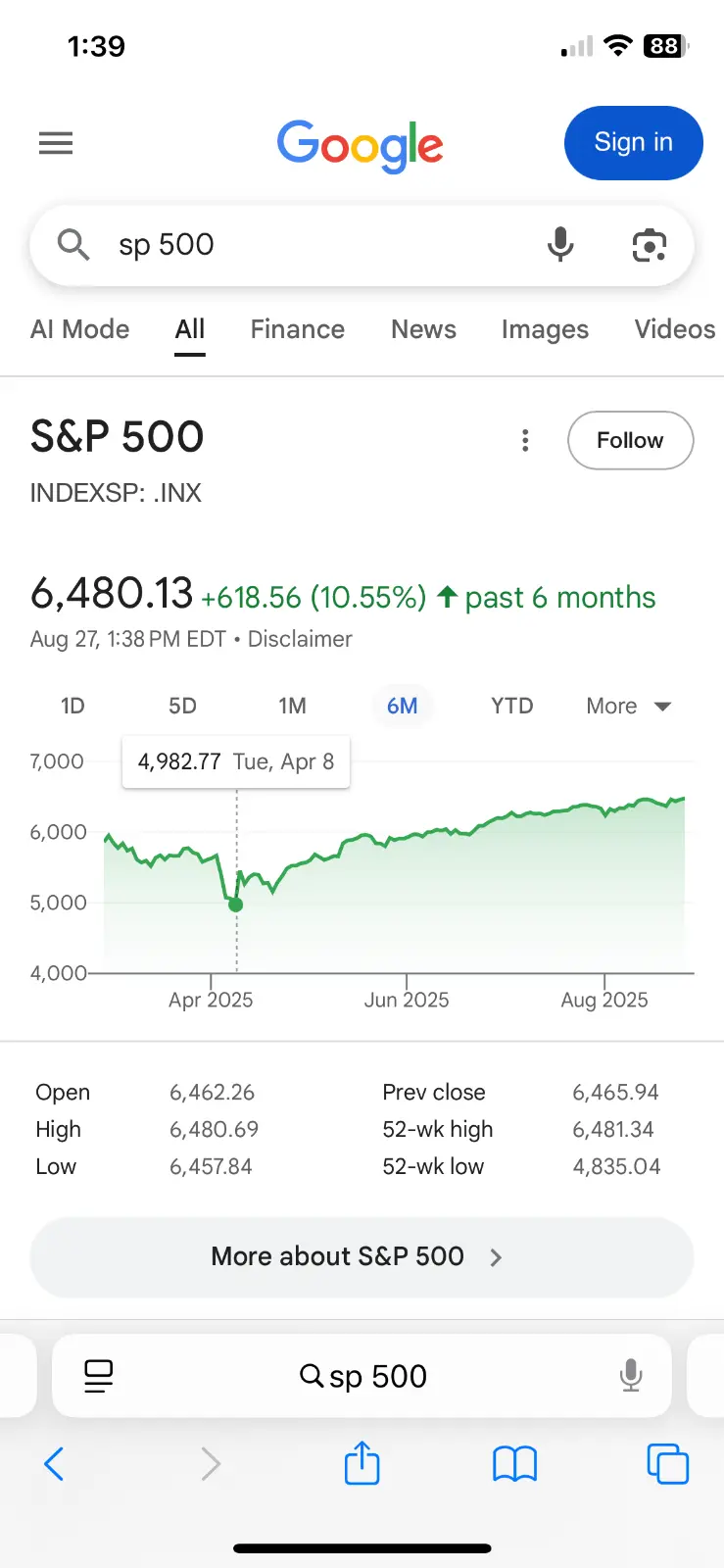Open the hamburger menu icon
The image size is (724, 1568).
[x=56, y=143]
